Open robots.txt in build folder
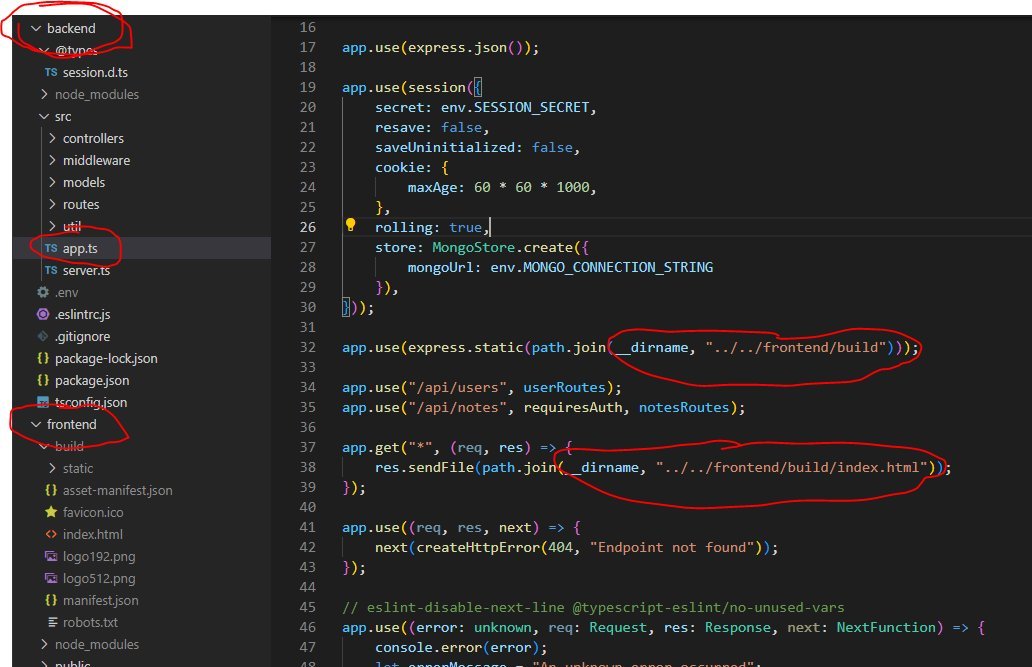The height and width of the screenshot is (667, 1032). (90, 623)
